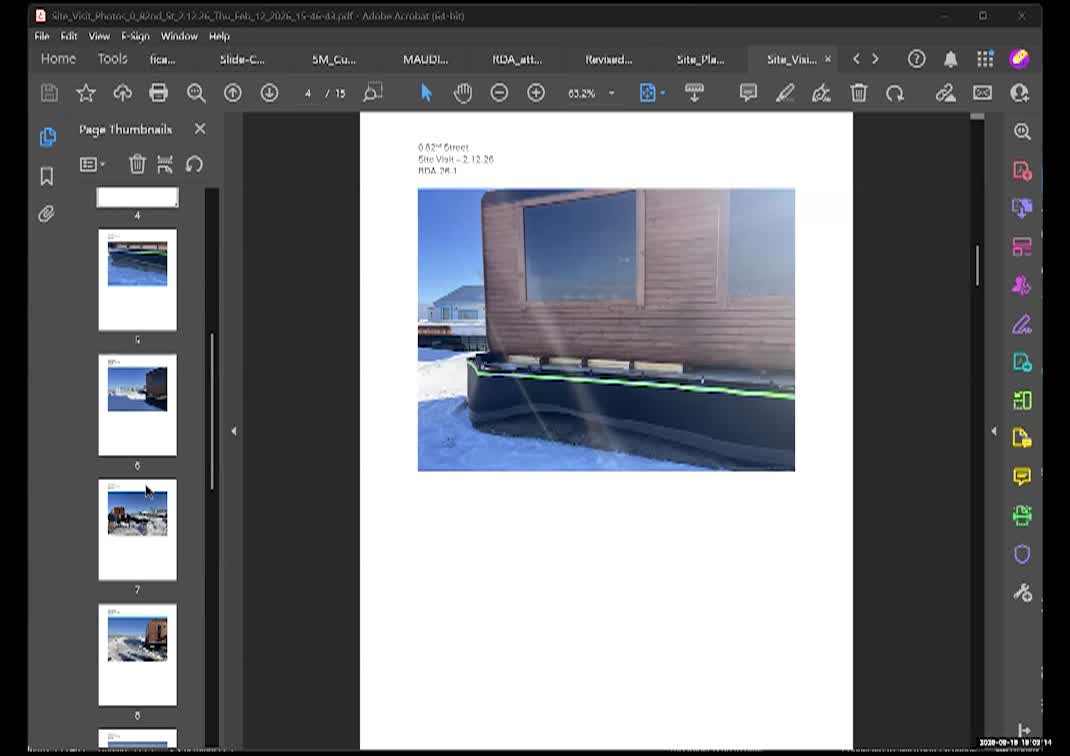The image size is (1070, 756).
Task: Open the Help menu
Action: (x=219, y=36)
